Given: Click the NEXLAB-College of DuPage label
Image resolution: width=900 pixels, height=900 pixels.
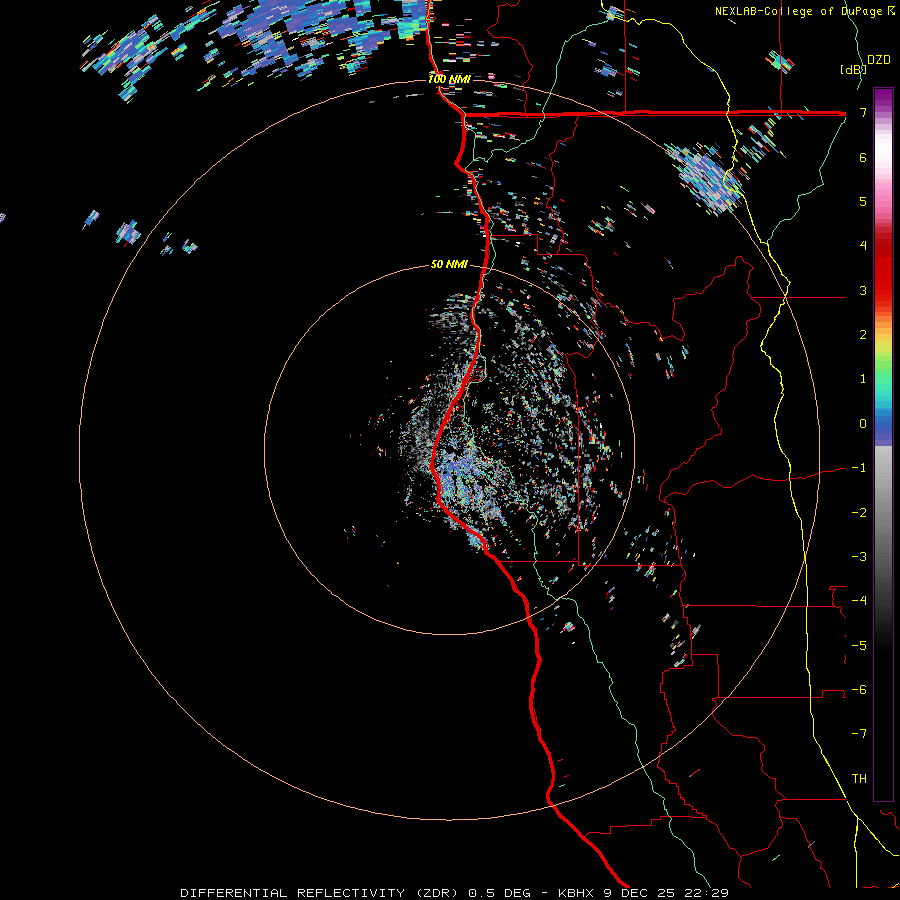Looking at the screenshot, I should [x=798, y=11].
